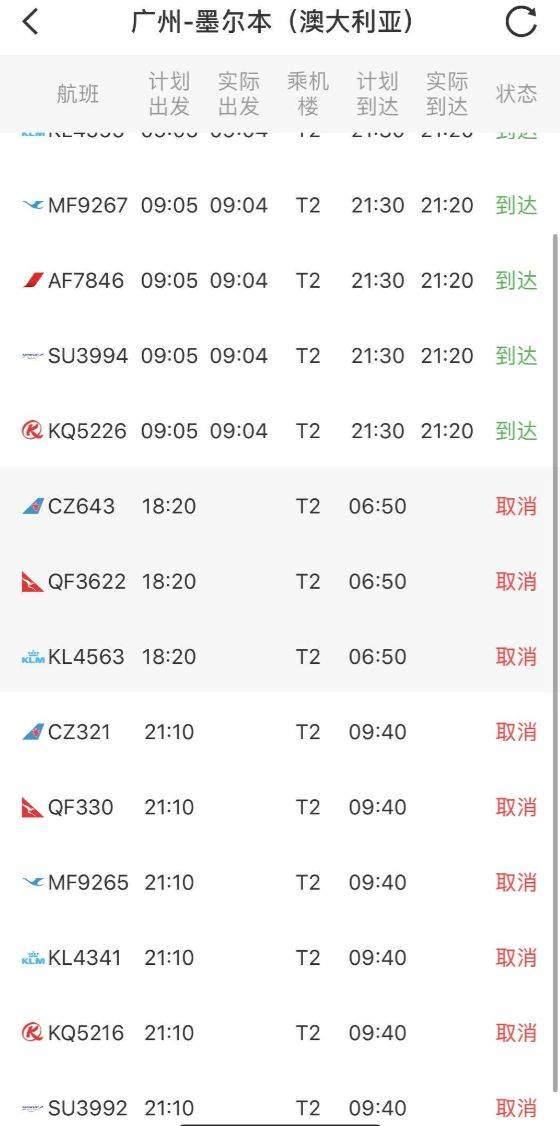Click the Qantas logo for QF3622
The height and width of the screenshot is (1126, 560).
(x=33, y=582)
